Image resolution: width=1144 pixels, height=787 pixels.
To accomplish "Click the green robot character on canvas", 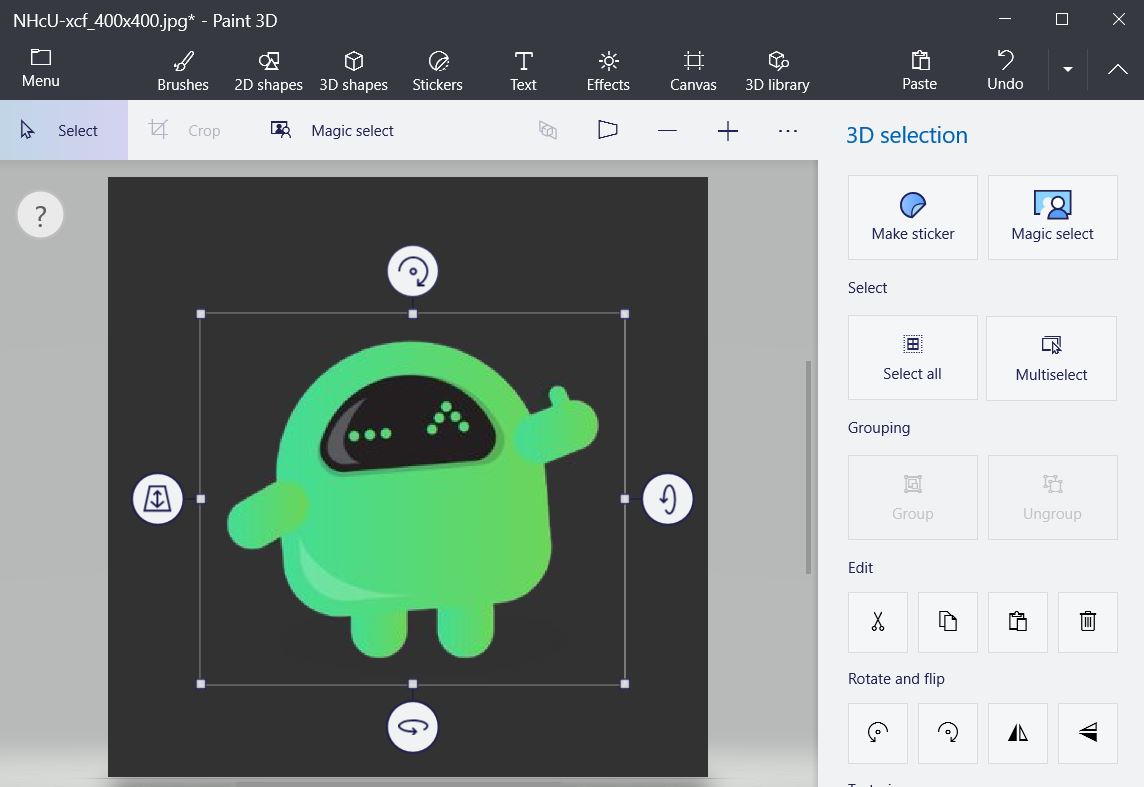I will (413, 500).
